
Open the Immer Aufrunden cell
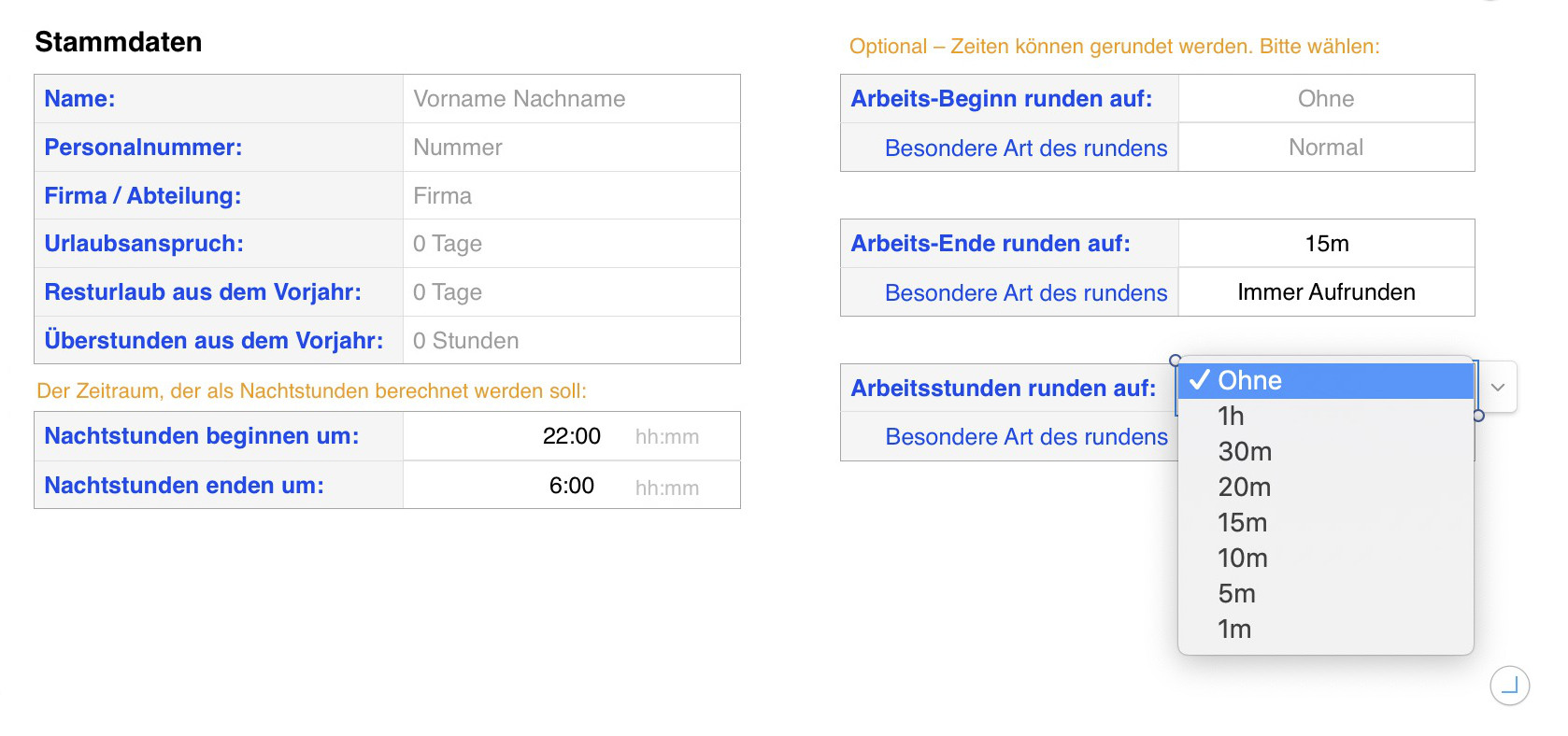pos(1325,292)
